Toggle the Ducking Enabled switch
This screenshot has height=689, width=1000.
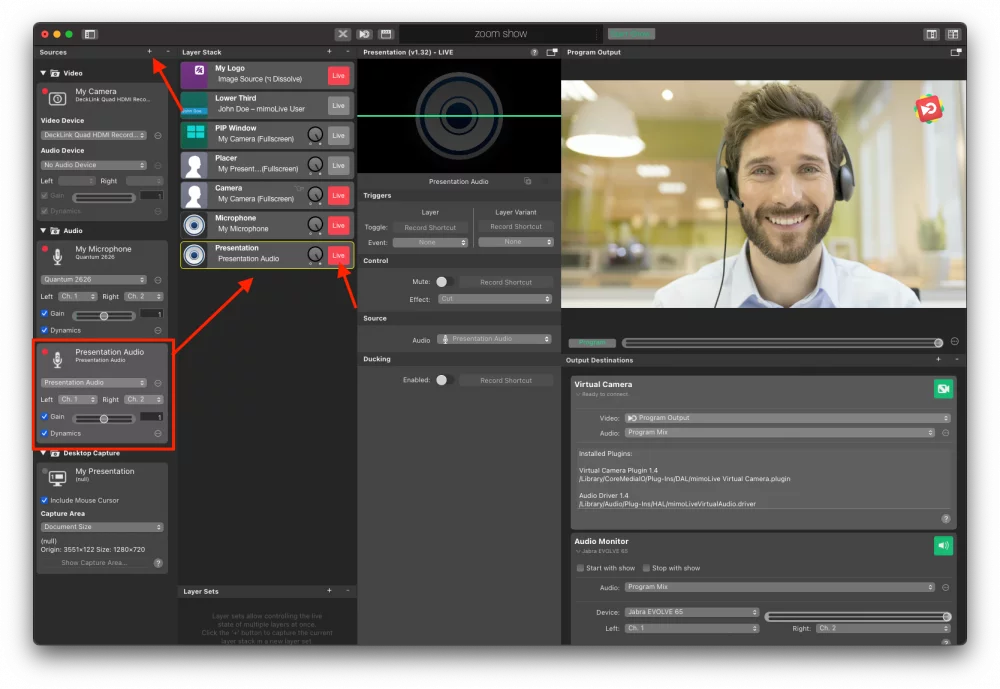(445, 380)
